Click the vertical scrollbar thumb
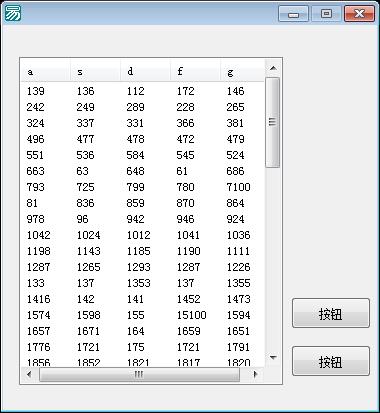The image size is (380, 413). (273, 122)
